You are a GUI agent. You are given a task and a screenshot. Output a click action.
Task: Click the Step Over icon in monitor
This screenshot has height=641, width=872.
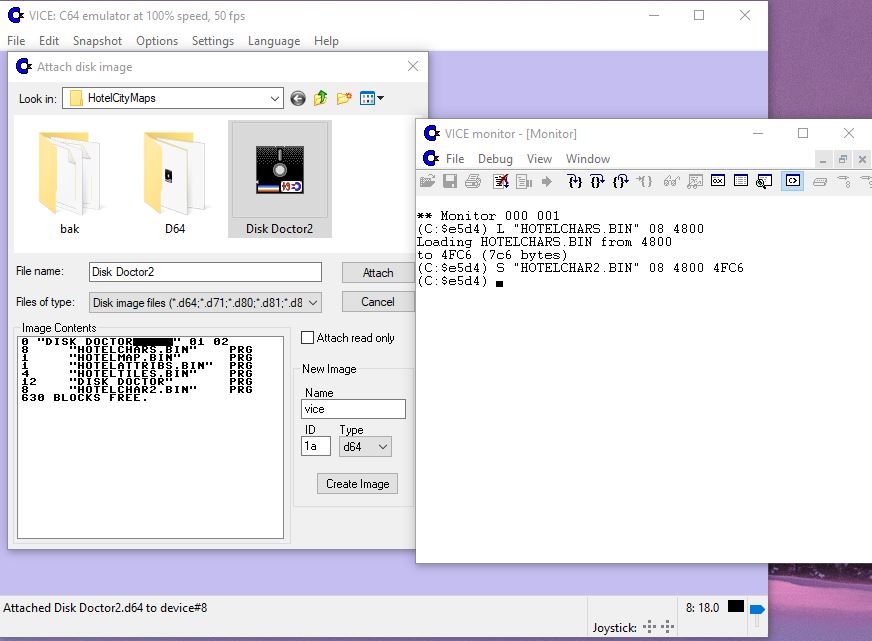[597, 181]
